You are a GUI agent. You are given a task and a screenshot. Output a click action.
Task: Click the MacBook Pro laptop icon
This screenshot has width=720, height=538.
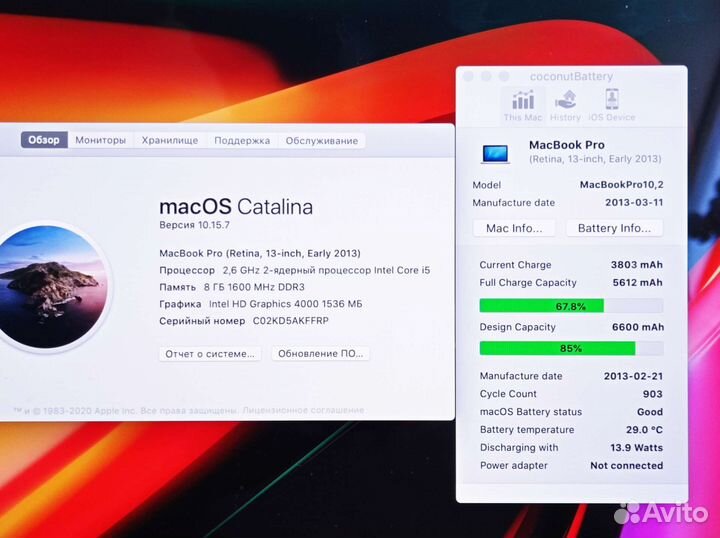click(495, 154)
